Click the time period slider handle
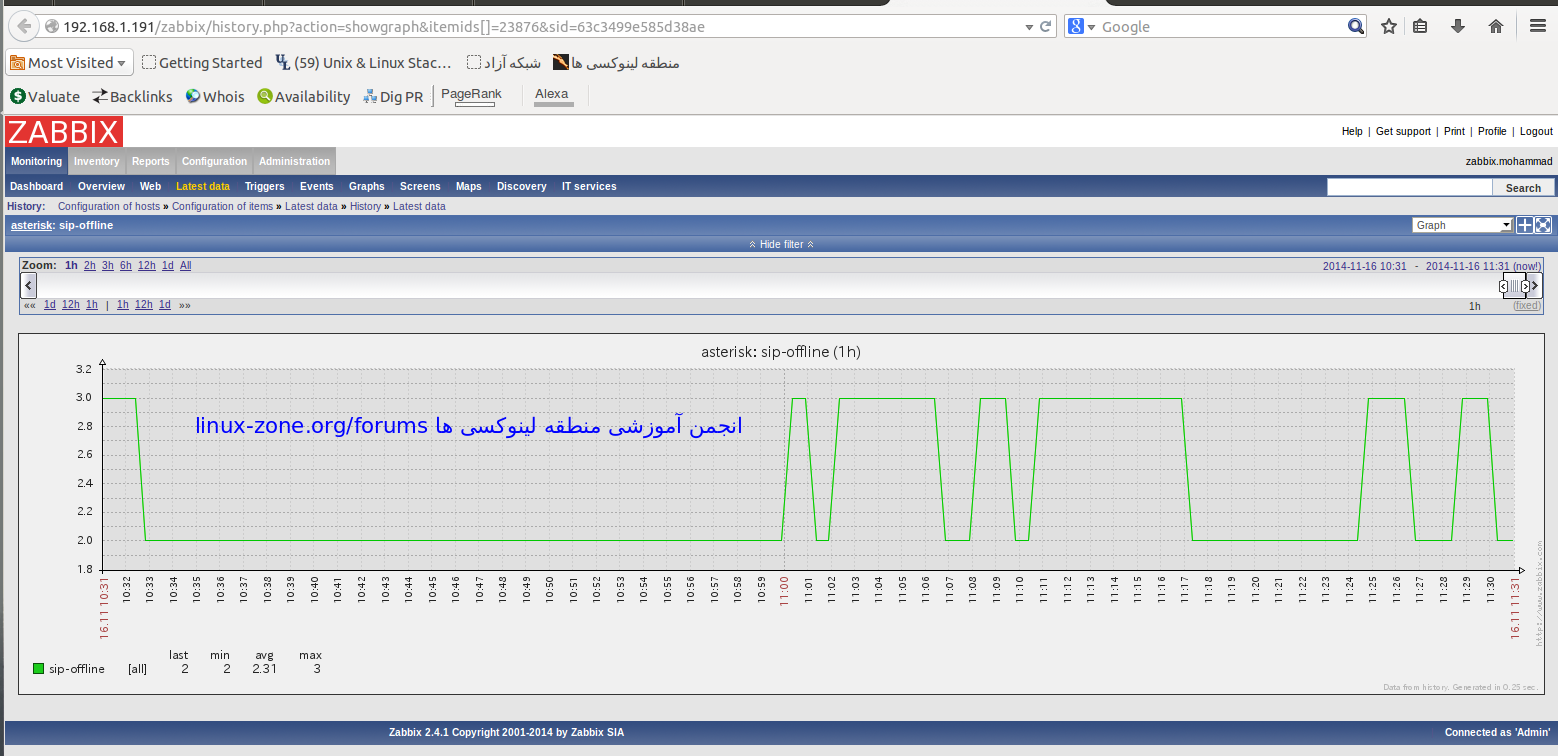This screenshot has height=756, width=1558. tap(1514, 286)
